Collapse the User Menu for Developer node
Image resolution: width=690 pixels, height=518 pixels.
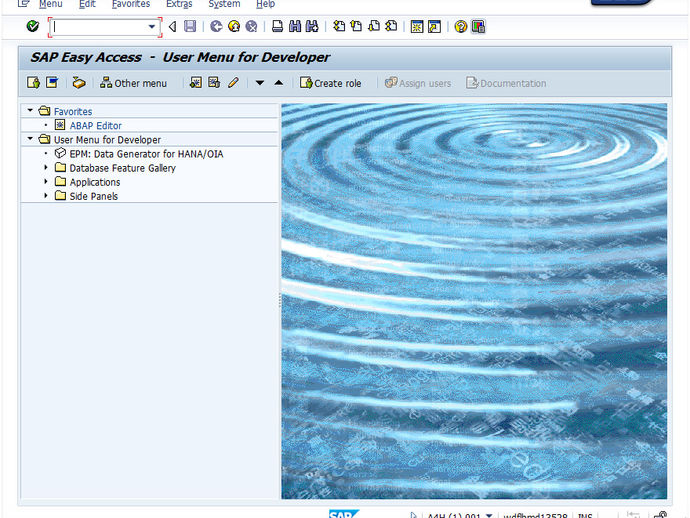pos(30,139)
